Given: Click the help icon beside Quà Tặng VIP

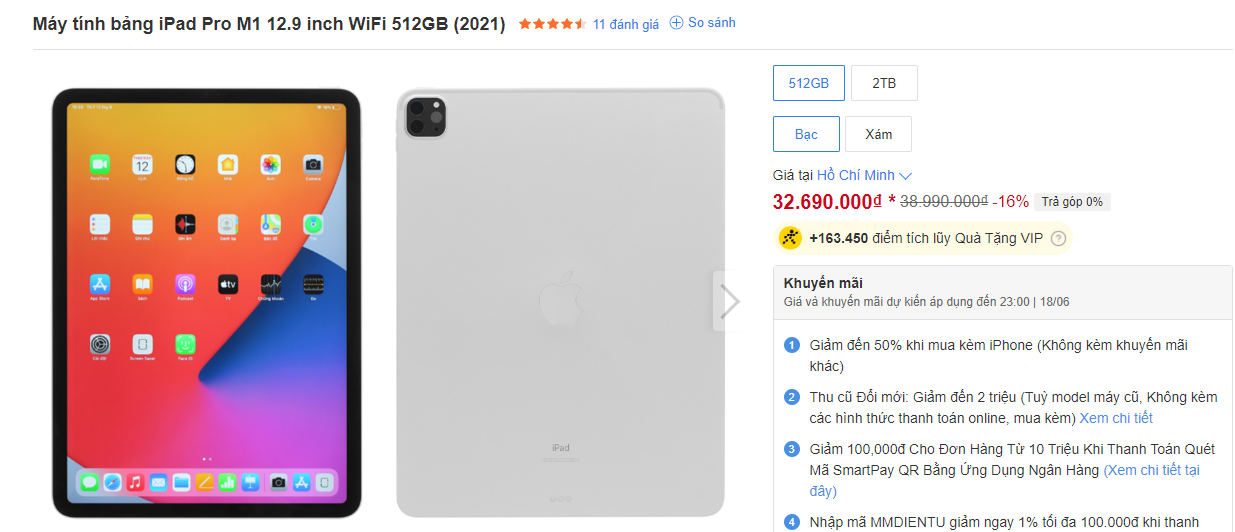Looking at the screenshot, I should pyautogui.click(x=1058, y=238).
